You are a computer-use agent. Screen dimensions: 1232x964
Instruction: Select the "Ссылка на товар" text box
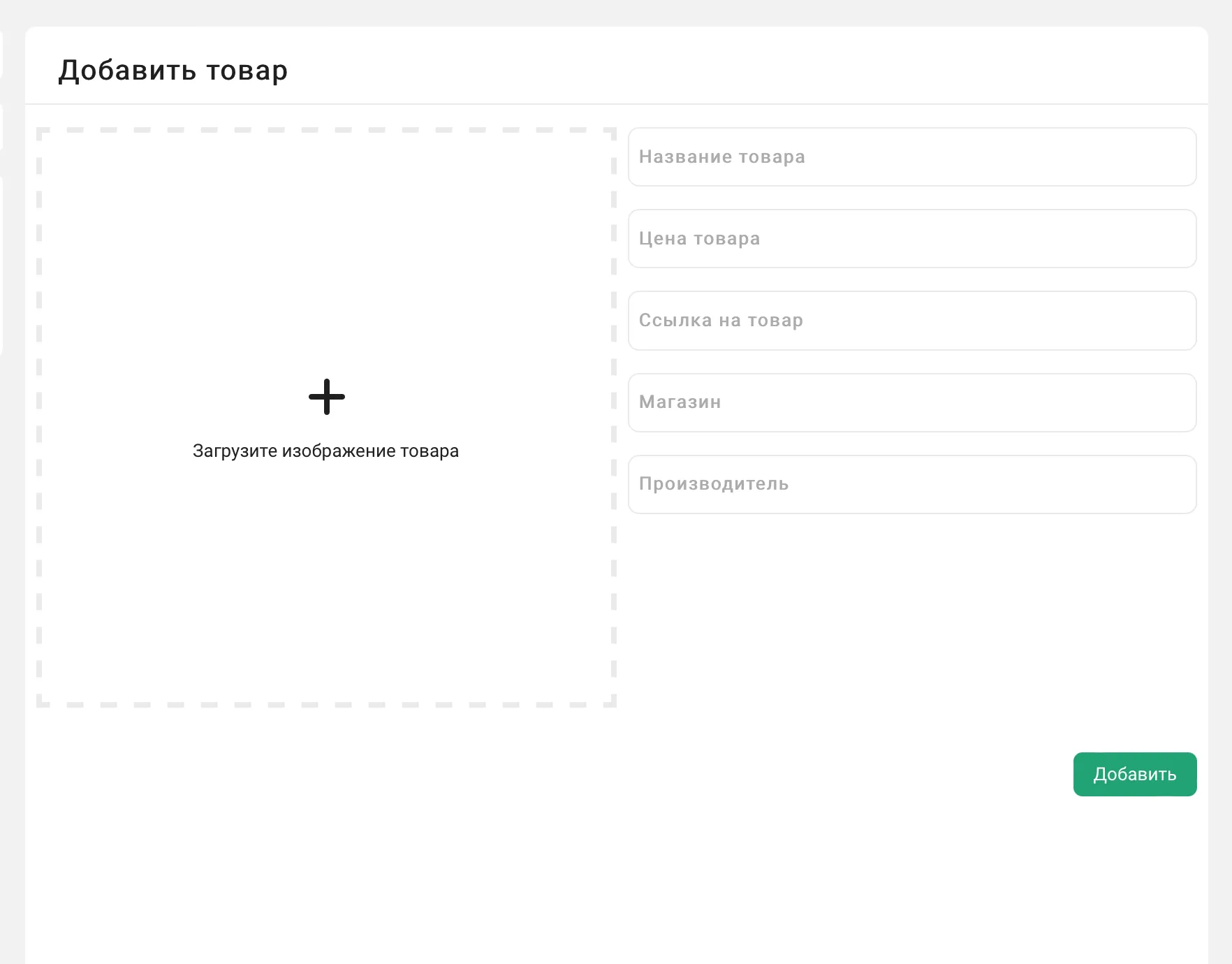coord(912,321)
